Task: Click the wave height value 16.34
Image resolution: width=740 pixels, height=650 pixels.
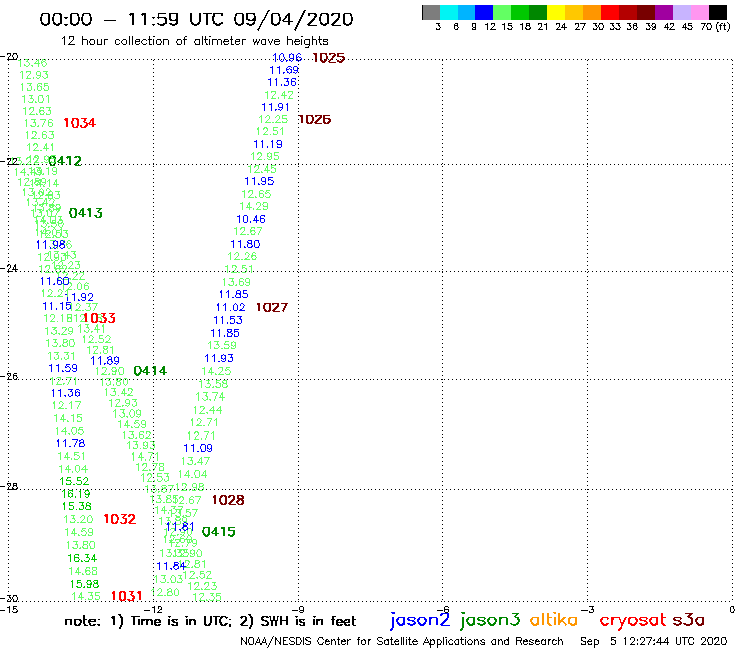Action: click(82, 558)
